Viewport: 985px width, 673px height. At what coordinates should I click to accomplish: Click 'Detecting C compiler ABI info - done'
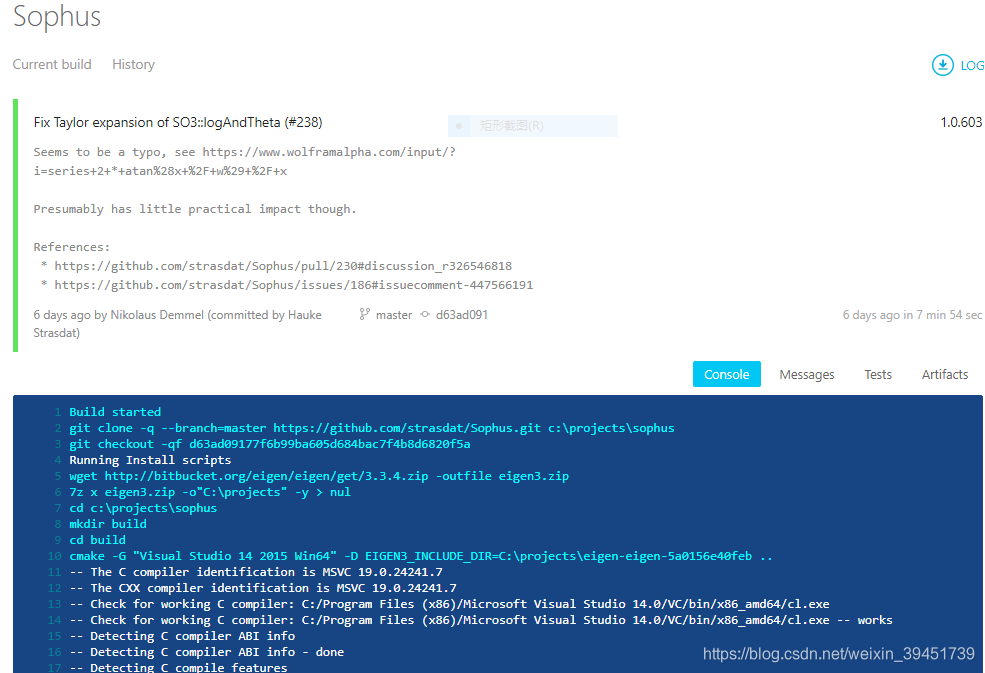click(x=207, y=652)
